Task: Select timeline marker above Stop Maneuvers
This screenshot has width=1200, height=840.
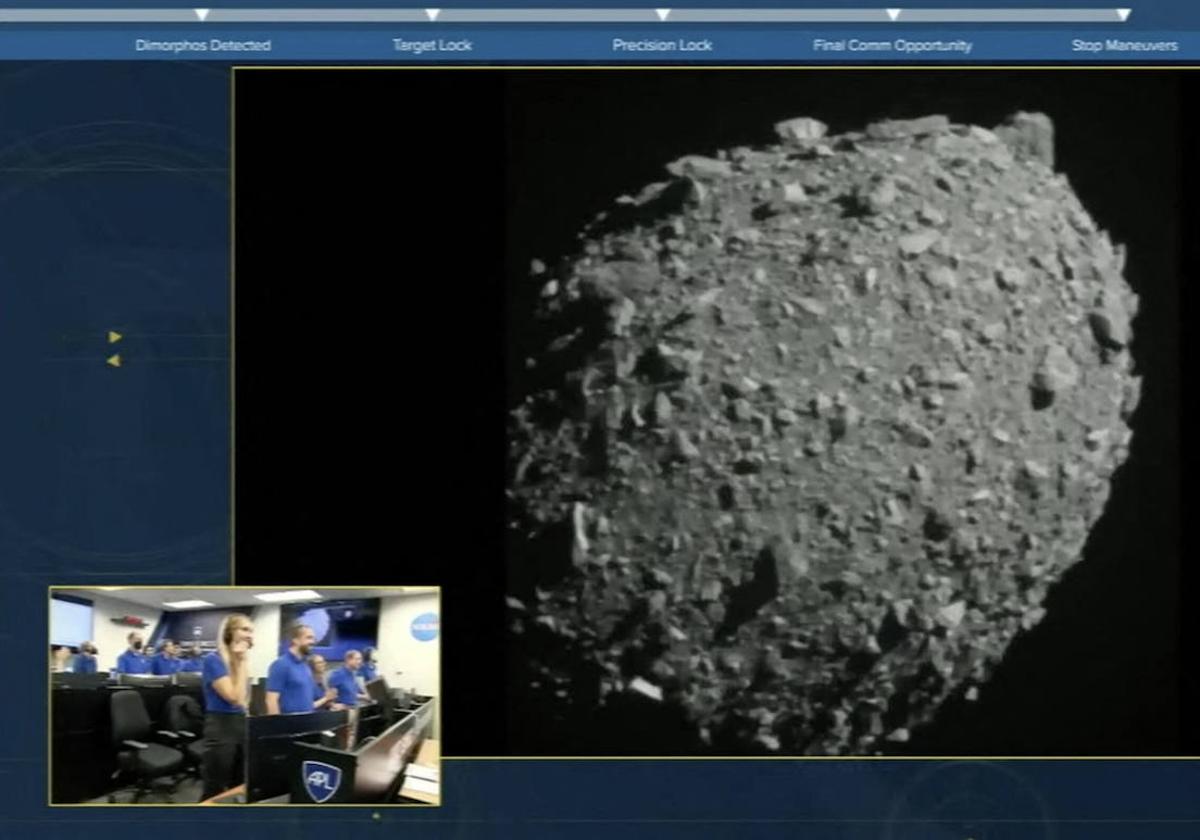Action: (x=1124, y=15)
